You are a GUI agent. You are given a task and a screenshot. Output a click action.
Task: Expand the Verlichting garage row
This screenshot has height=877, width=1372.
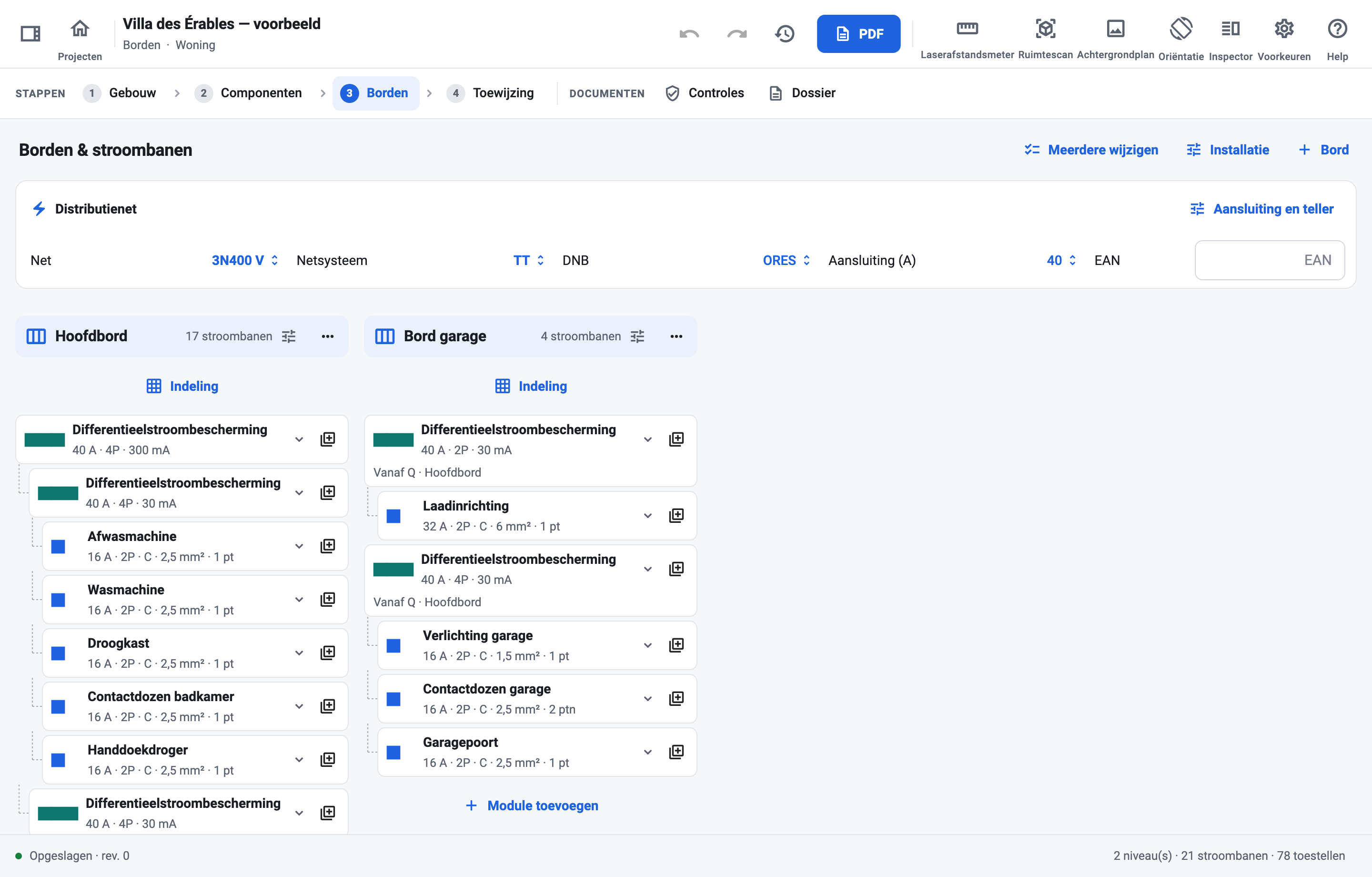click(648, 645)
